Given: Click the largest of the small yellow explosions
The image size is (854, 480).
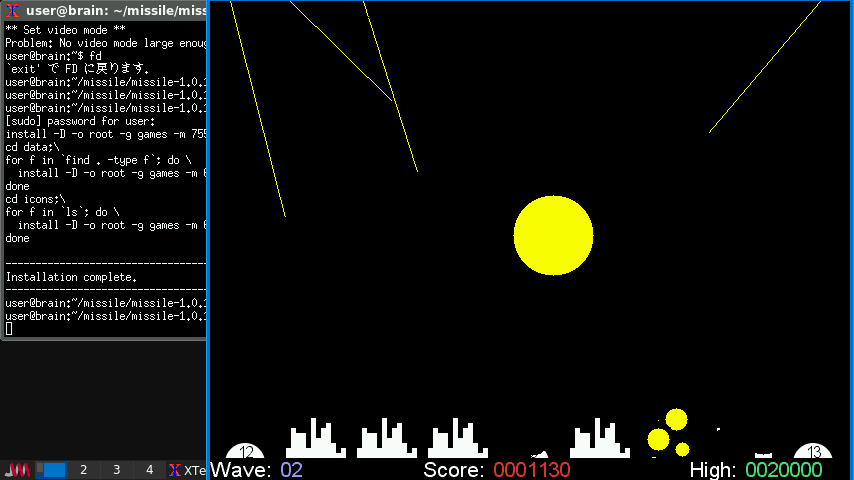Looking at the screenshot, I should [676, 419].
